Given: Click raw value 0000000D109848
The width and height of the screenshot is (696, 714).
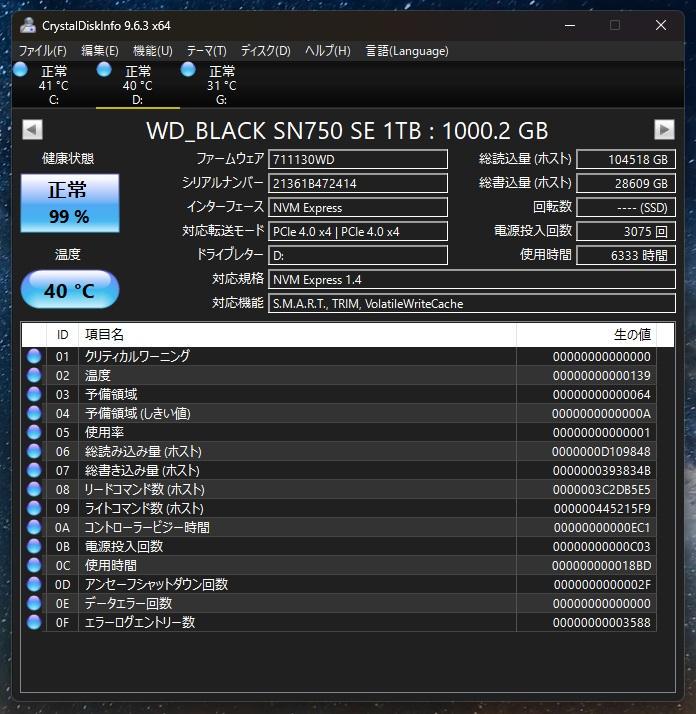Looking at the screenshot, I should pyautogui.click(x=601, y=451).
